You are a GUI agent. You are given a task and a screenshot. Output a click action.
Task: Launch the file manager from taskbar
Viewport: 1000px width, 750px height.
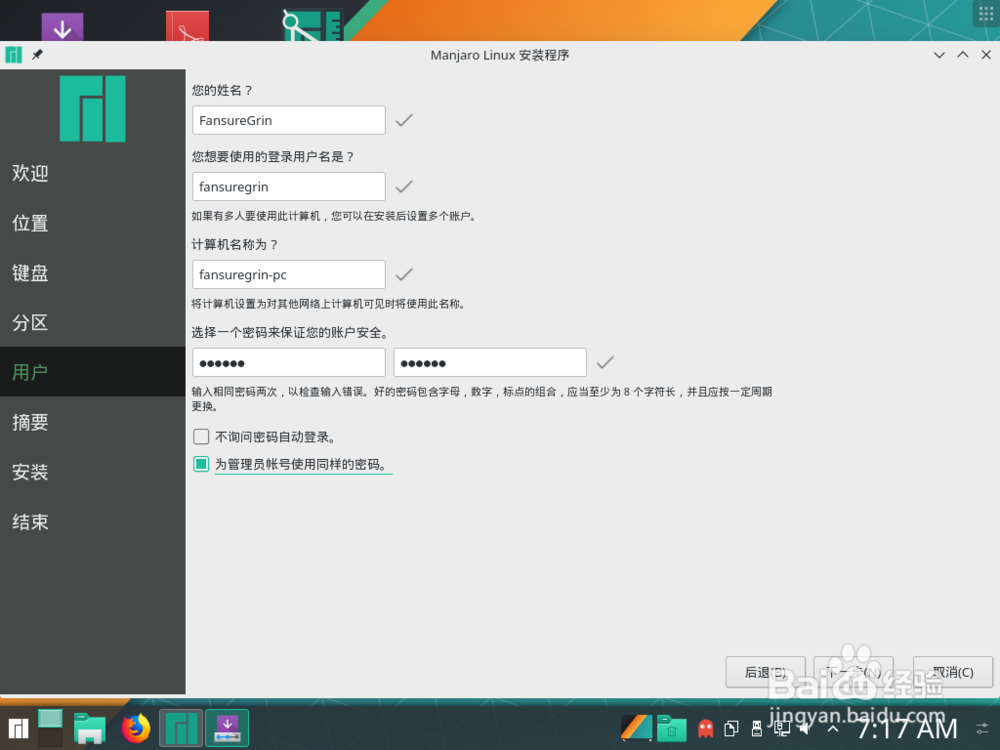pyautogui.click(x=89, y=728)
